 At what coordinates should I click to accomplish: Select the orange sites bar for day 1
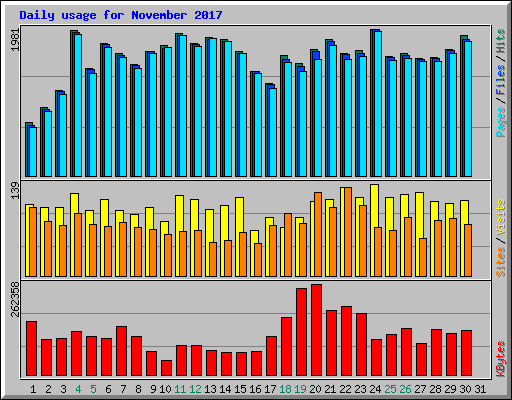coord(33,242)
